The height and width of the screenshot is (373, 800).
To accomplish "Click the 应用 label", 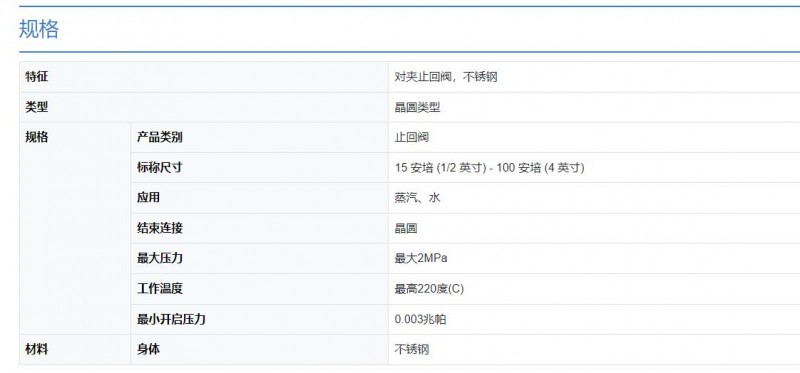I will click(148, 197).
